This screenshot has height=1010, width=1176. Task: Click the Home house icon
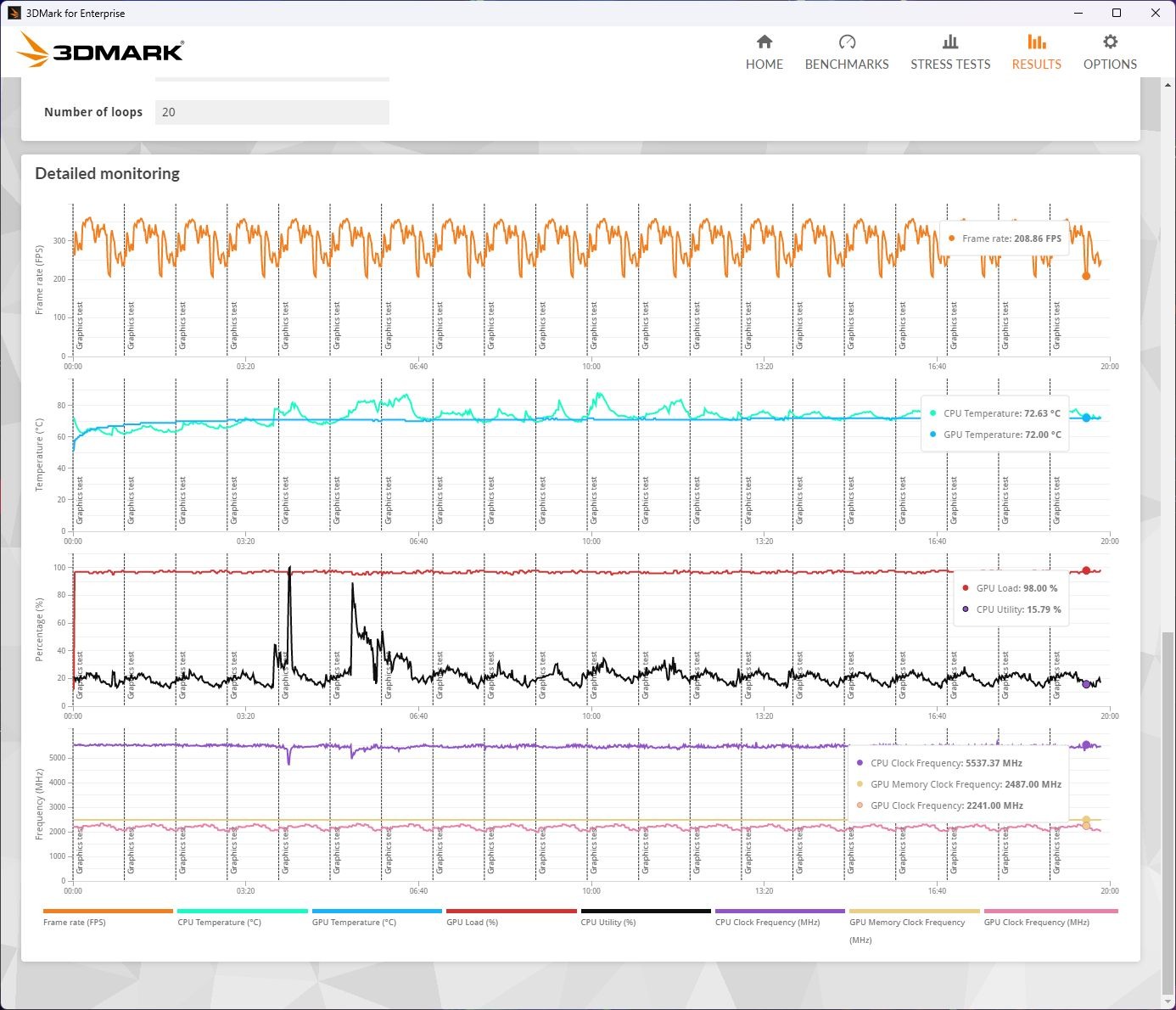tap(764, 42)
